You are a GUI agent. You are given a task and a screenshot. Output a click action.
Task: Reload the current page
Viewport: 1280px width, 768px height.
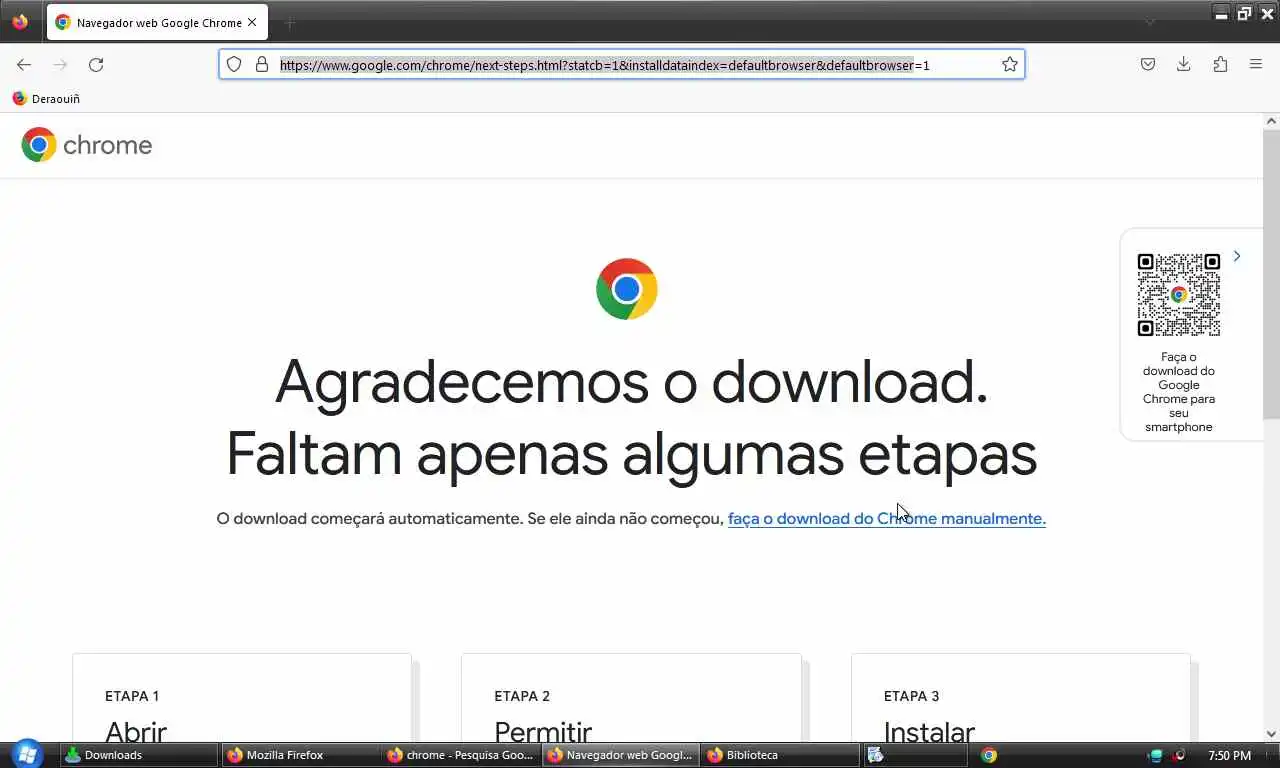click(x=96, y=65)
